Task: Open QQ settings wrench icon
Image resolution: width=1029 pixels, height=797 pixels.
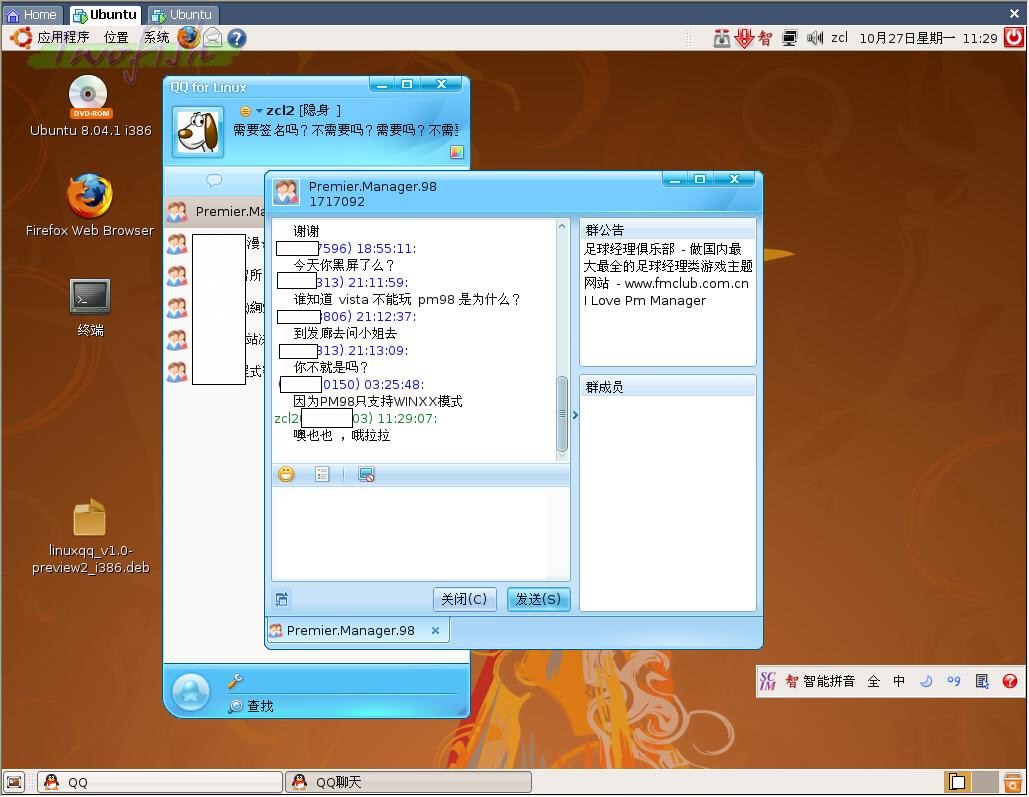Action: click(x=236, y=681)
